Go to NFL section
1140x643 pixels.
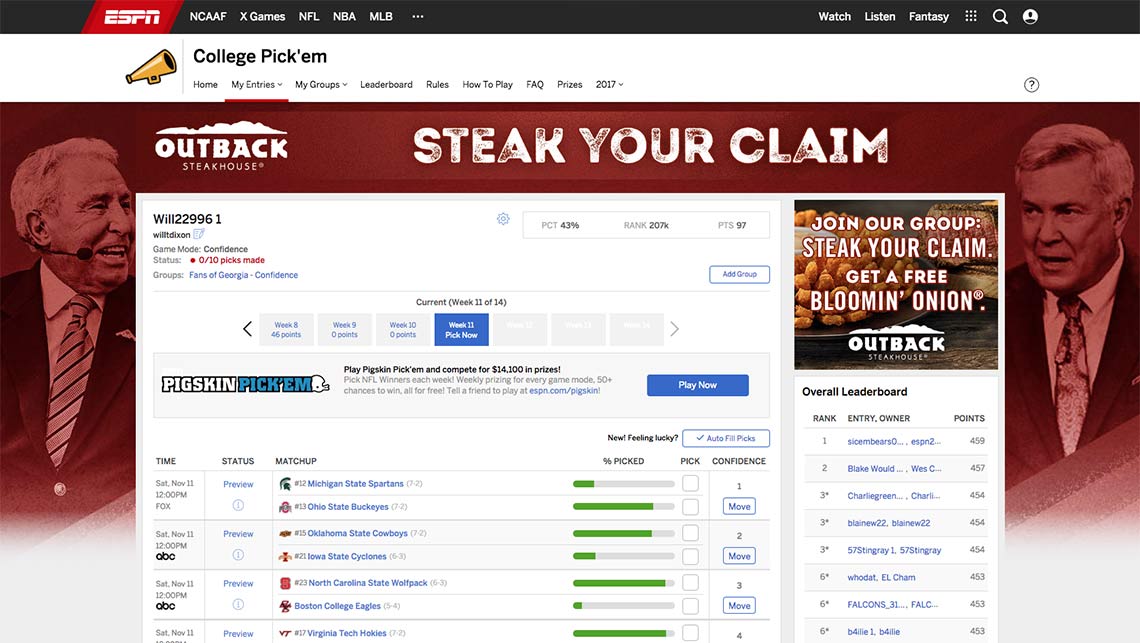tap(309, 16)
